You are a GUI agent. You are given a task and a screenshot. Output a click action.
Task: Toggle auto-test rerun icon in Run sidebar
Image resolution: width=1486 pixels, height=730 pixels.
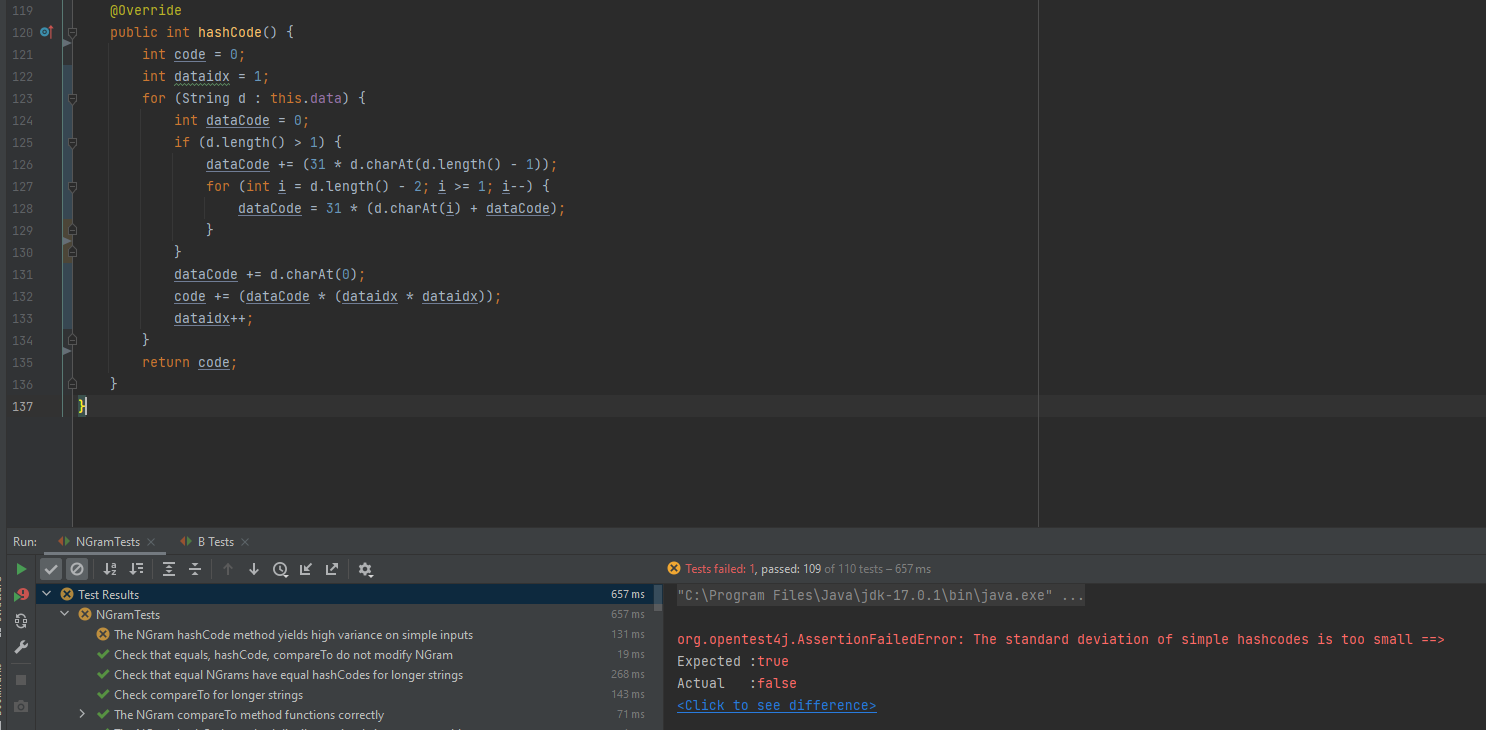21,621
